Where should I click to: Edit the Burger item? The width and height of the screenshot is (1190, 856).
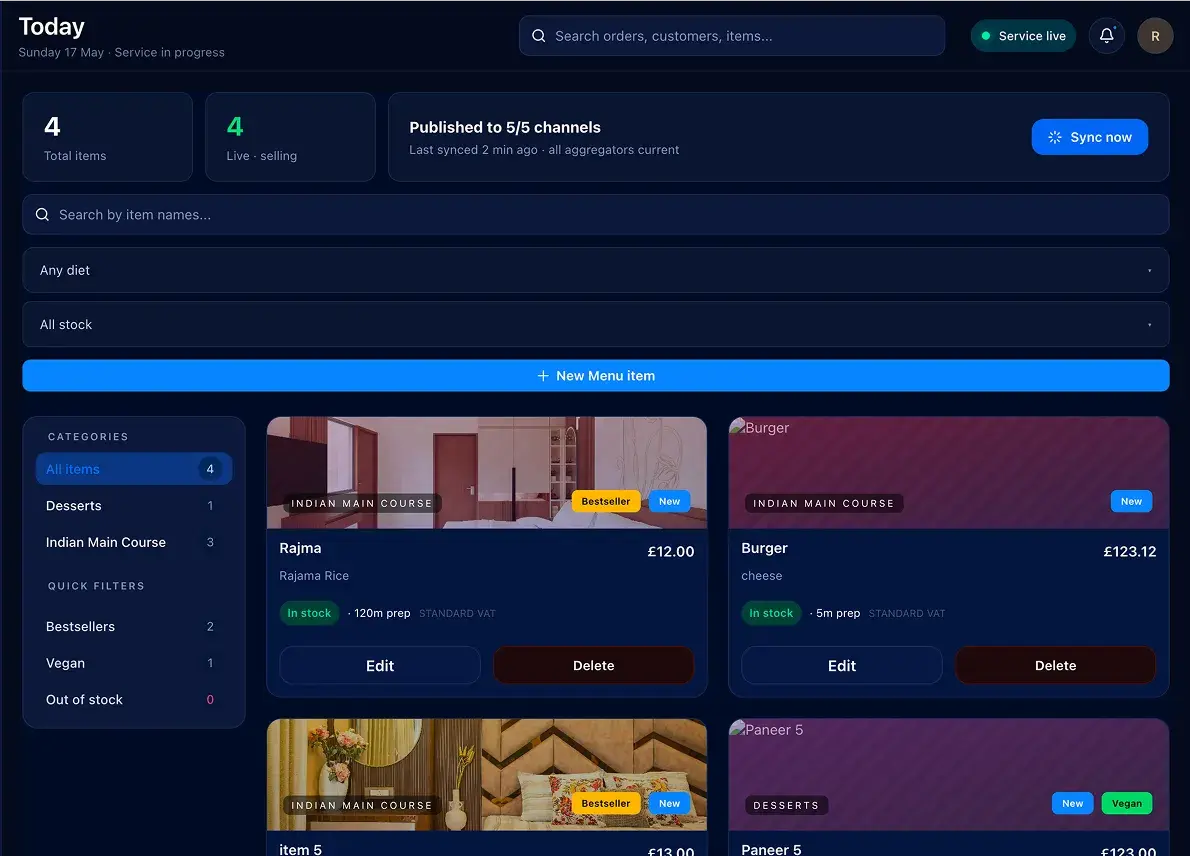point(842,665)
